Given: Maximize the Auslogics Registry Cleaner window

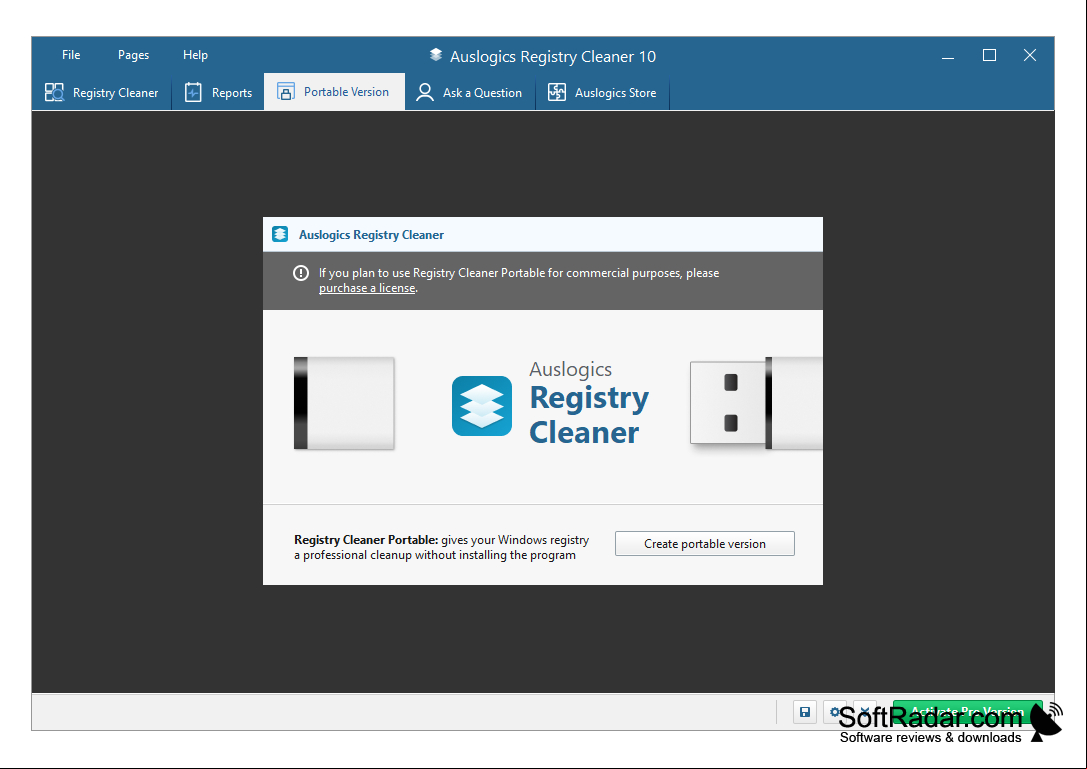Looking at the screenshot, I should tap(989, 55).
